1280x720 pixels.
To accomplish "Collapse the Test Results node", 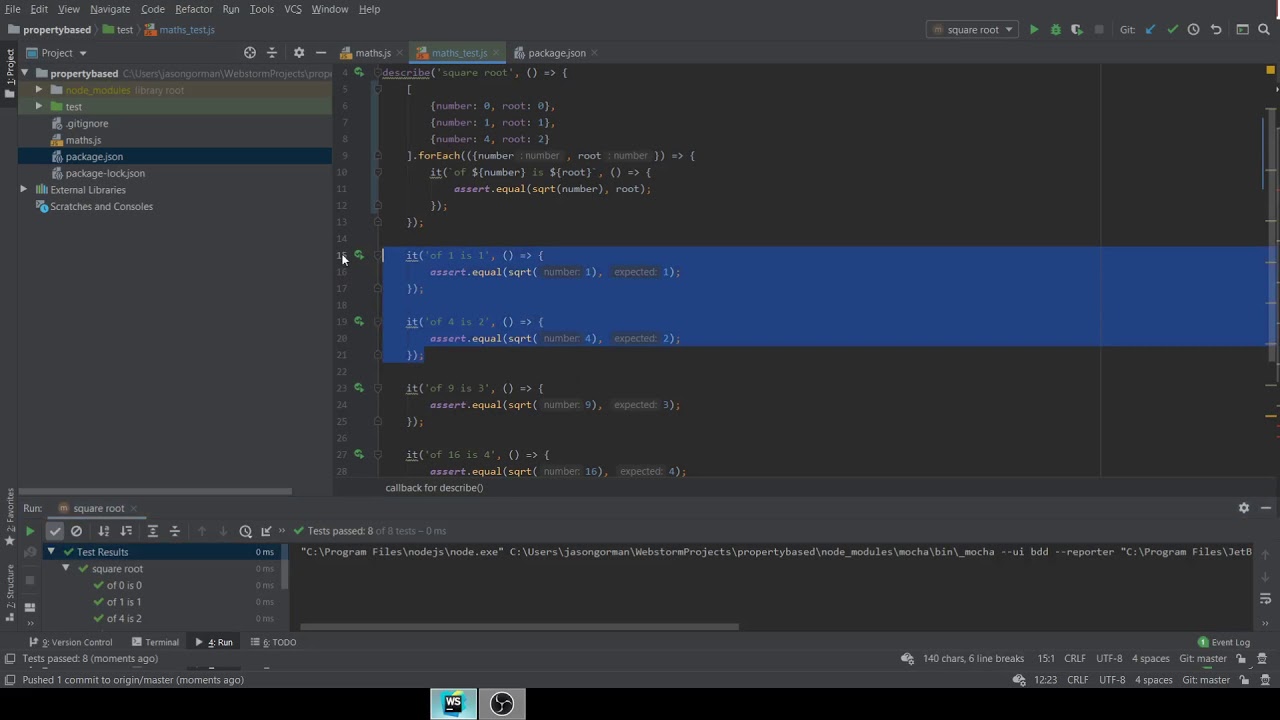I will [51, 551].
